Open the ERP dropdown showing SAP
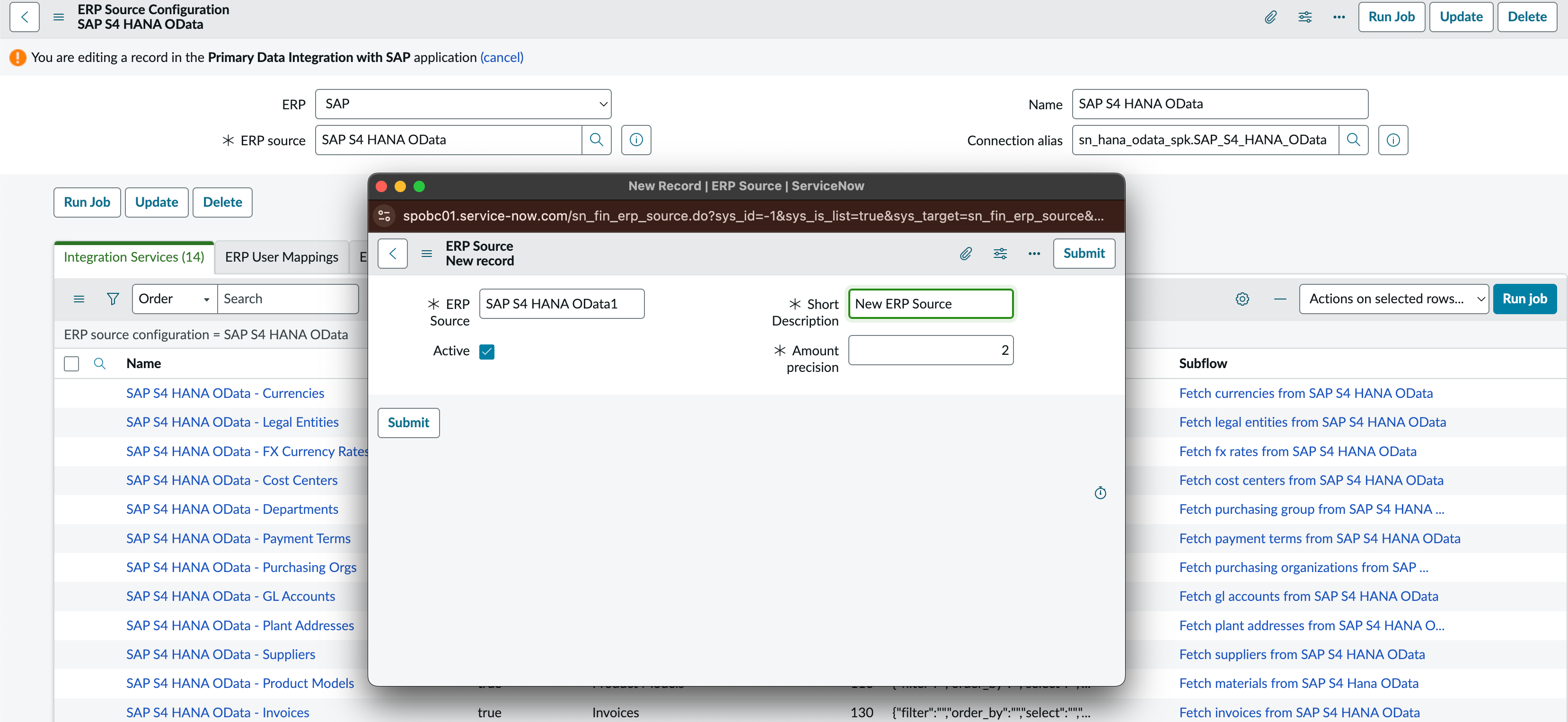 463,104
